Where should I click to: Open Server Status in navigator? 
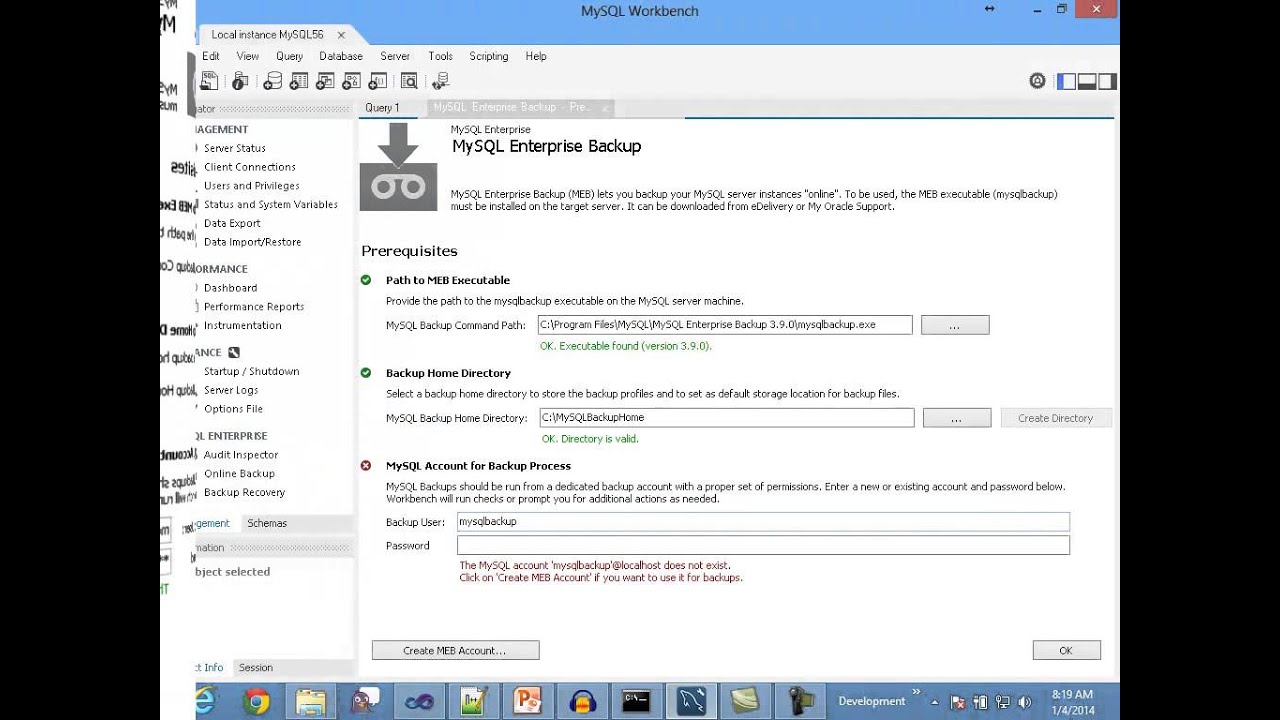234,148
